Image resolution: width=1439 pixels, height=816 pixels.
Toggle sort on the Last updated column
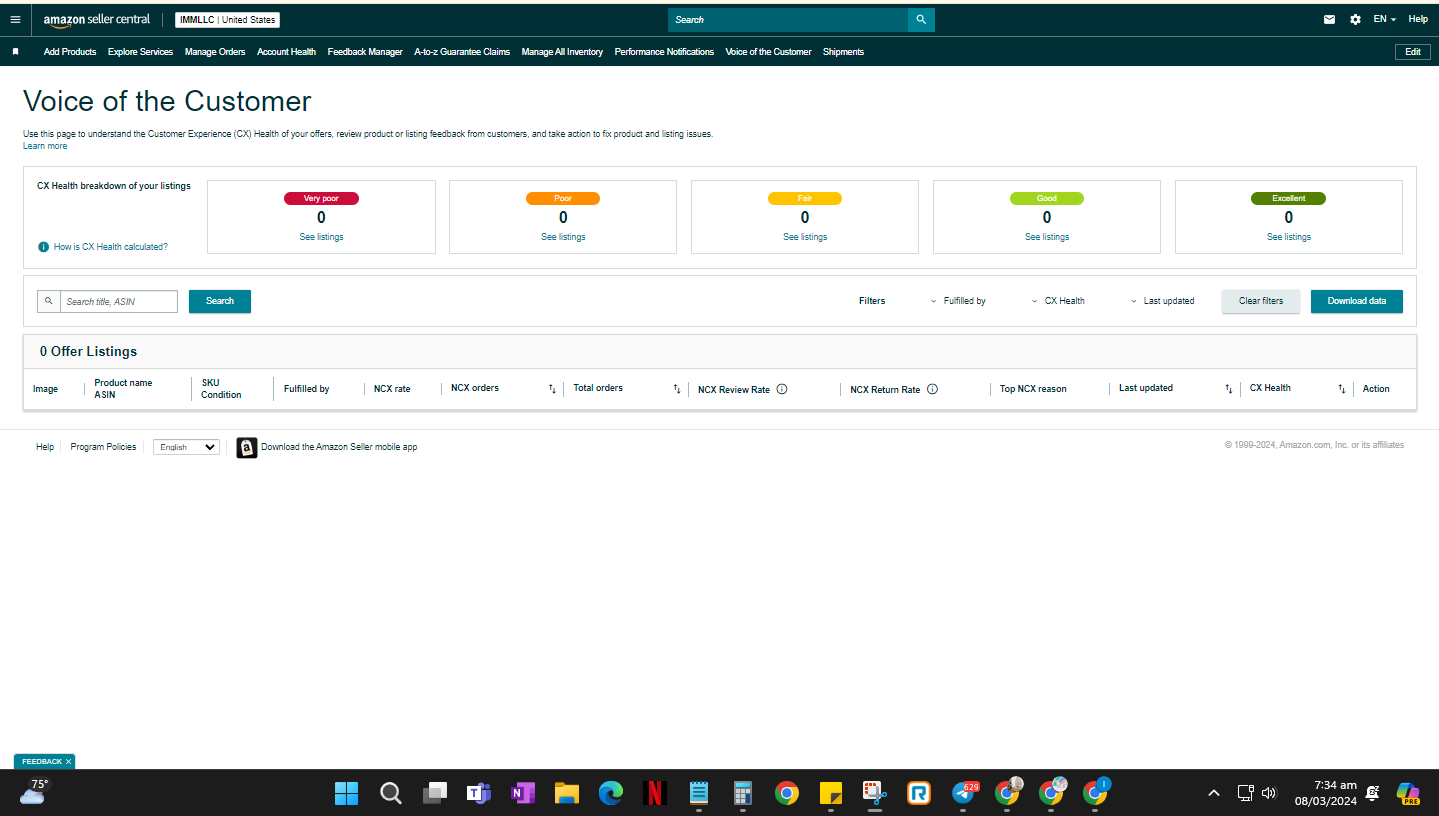coord(1229,388)
